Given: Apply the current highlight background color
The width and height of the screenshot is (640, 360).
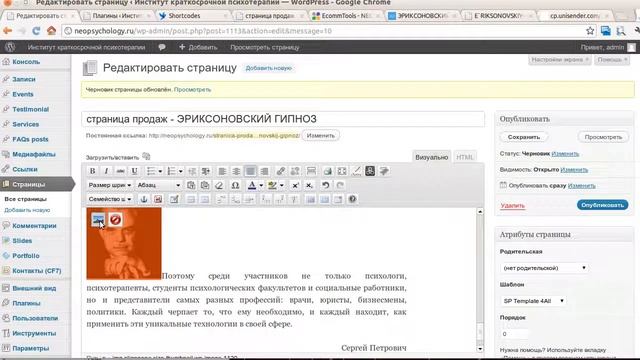Looking at the screenshot, I should pyautogui.click(x=272, y=185).
